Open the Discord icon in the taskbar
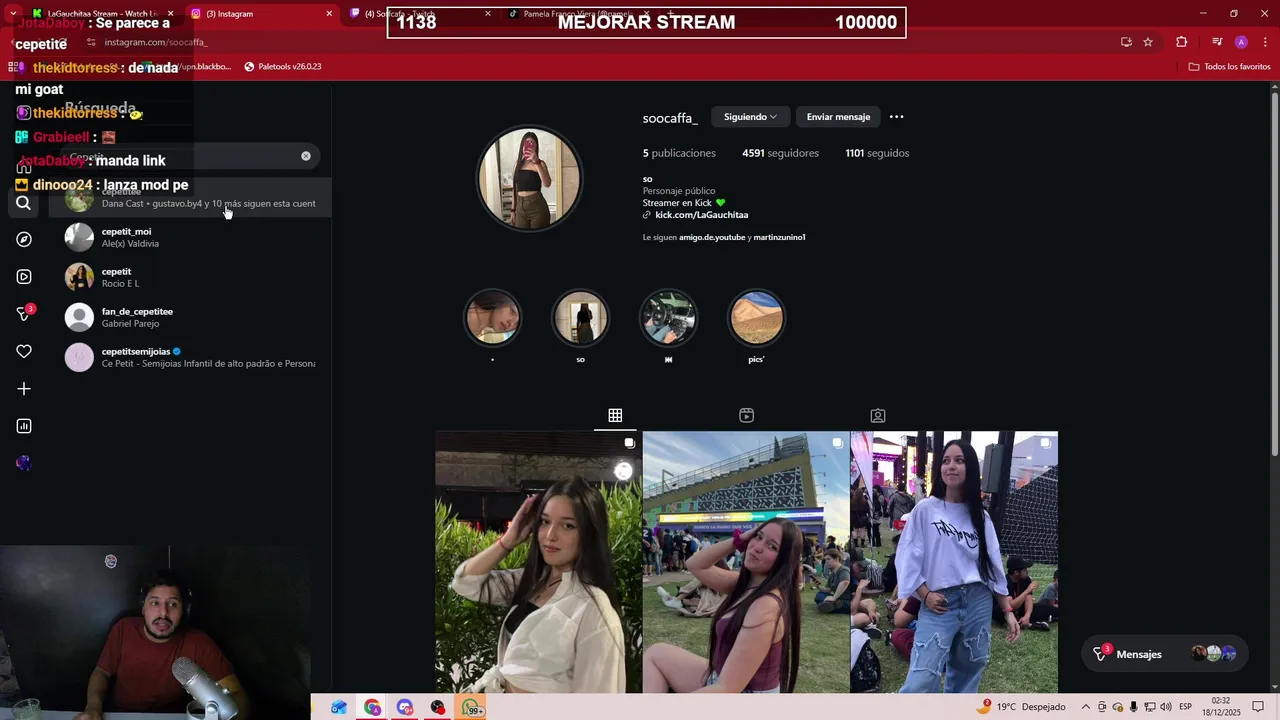This screenshot has height=720, width=1280. 404,707
